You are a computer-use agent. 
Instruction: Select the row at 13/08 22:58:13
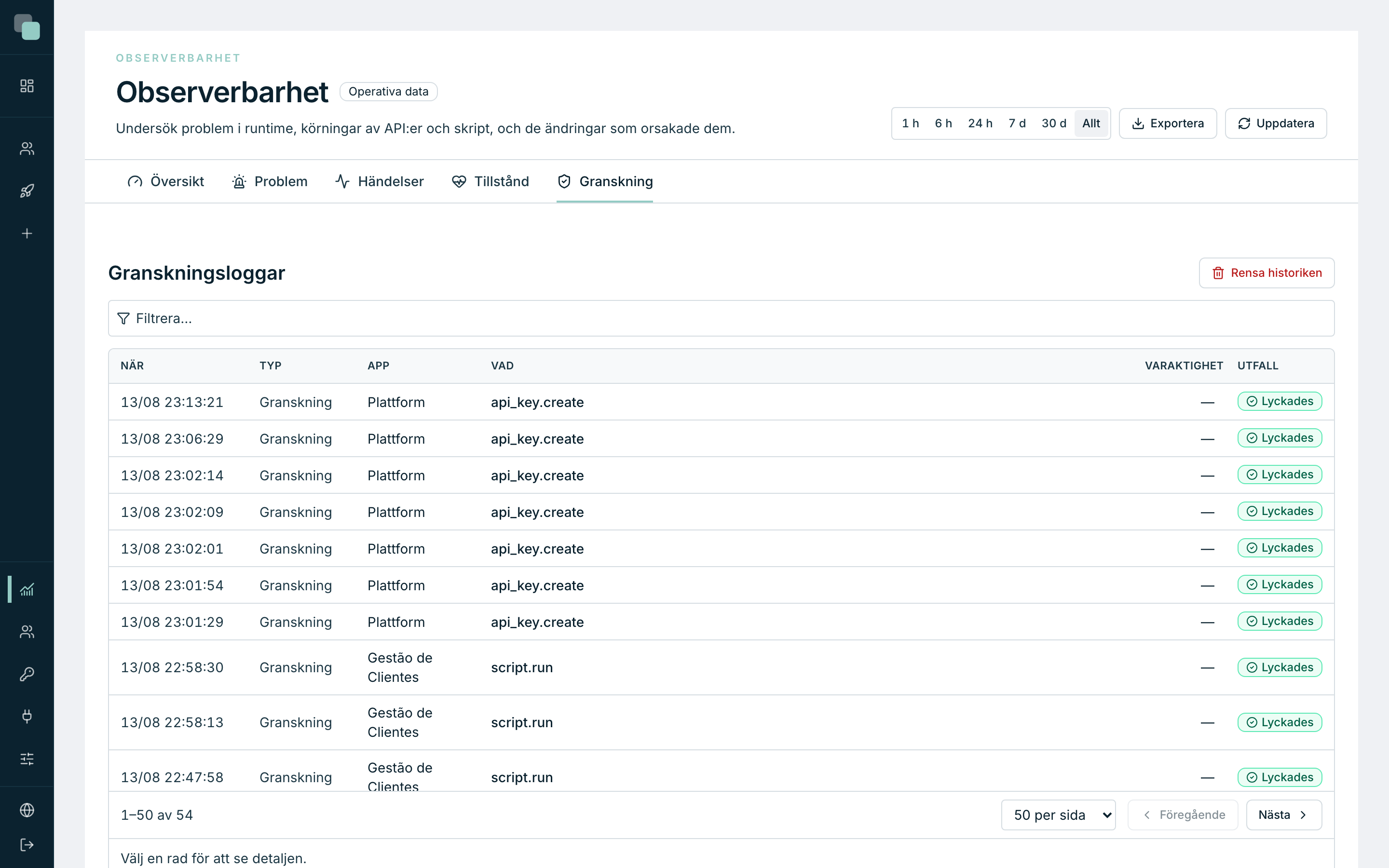click(722, 723)
